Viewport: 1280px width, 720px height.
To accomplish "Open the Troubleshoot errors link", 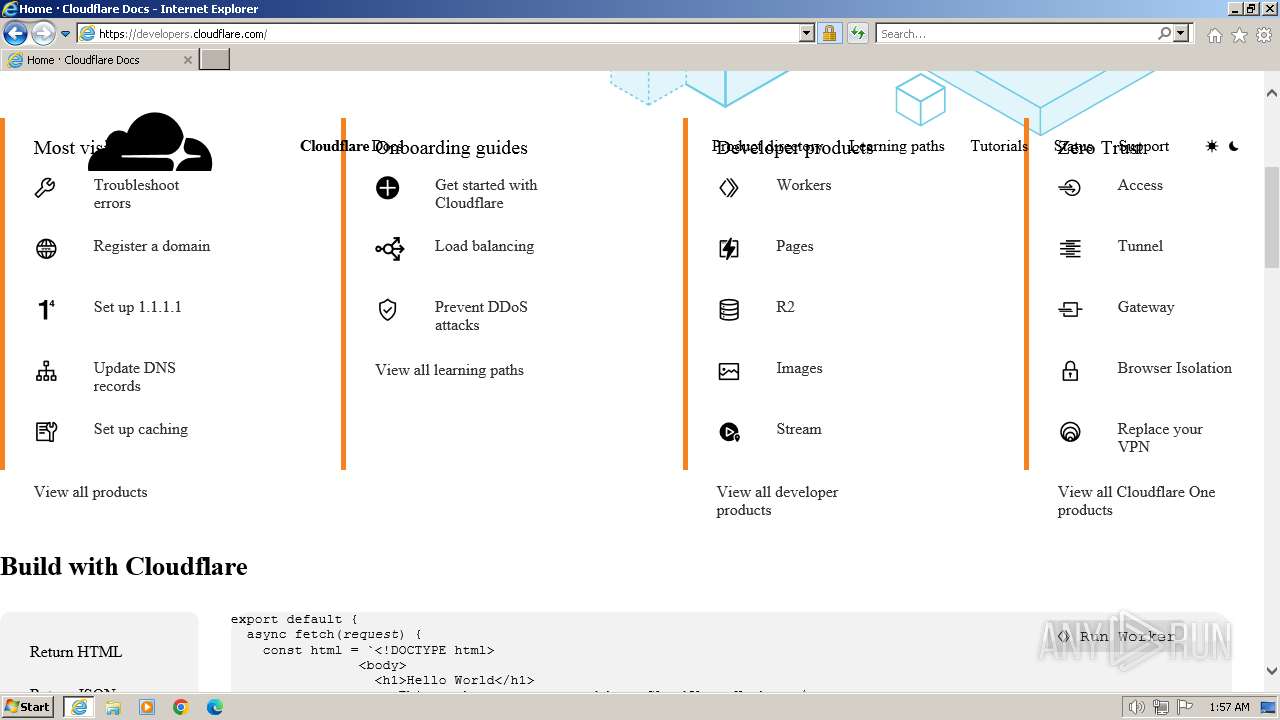I will (x=137, y=194).
